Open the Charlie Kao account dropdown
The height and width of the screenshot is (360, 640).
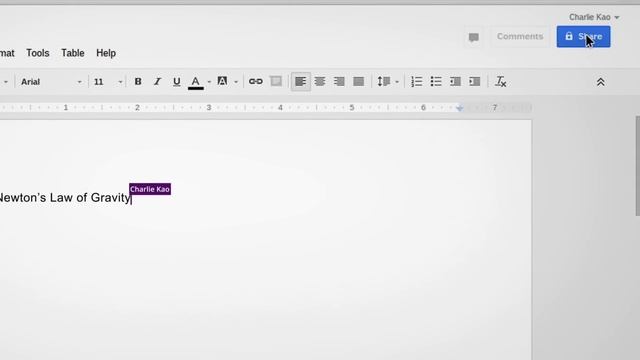(594, 17)
